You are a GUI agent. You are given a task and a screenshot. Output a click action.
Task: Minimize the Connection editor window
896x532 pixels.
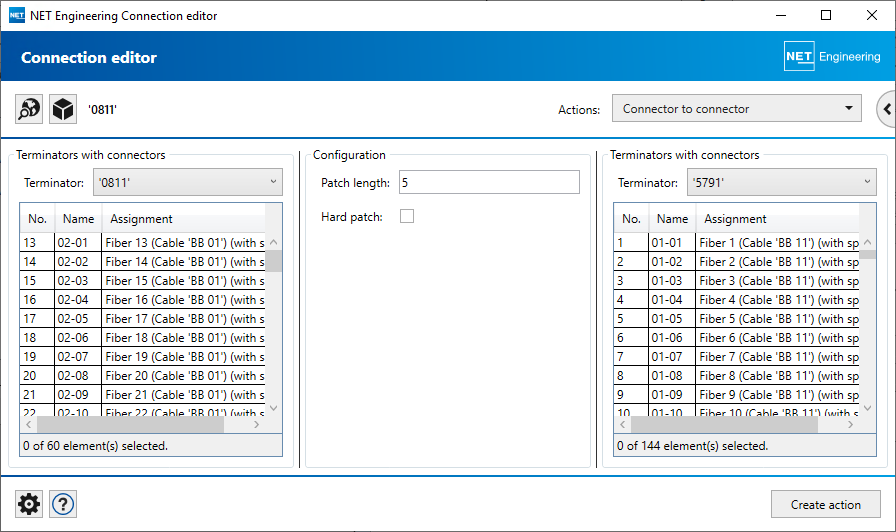[x=781, y=15]
